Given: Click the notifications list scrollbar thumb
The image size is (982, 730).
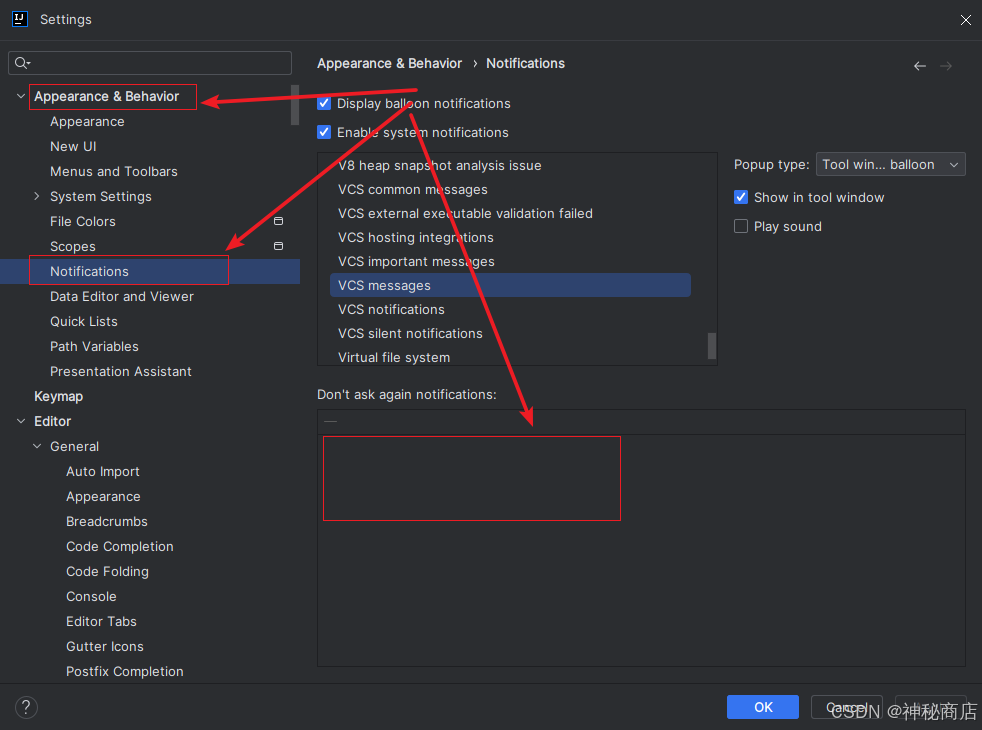Looking at the screenshot, I should (711, 346).
